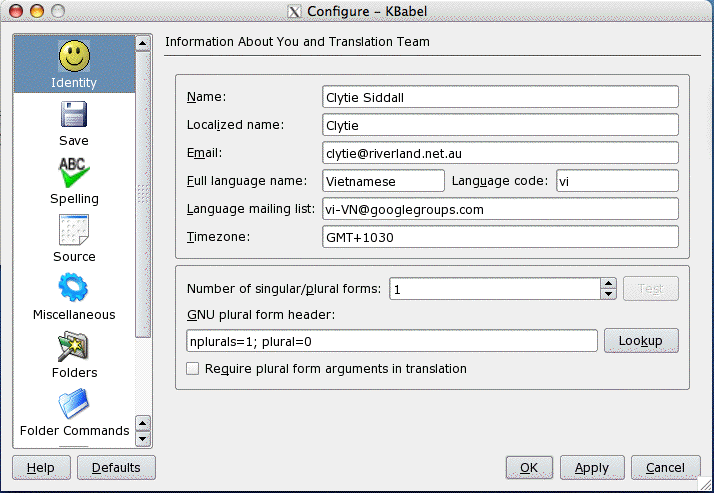Image resolution: width=714 pixels, height=493 pixels.
Task: Click the Folder Commands label in sidebar
Action: (x=74, y=431)
